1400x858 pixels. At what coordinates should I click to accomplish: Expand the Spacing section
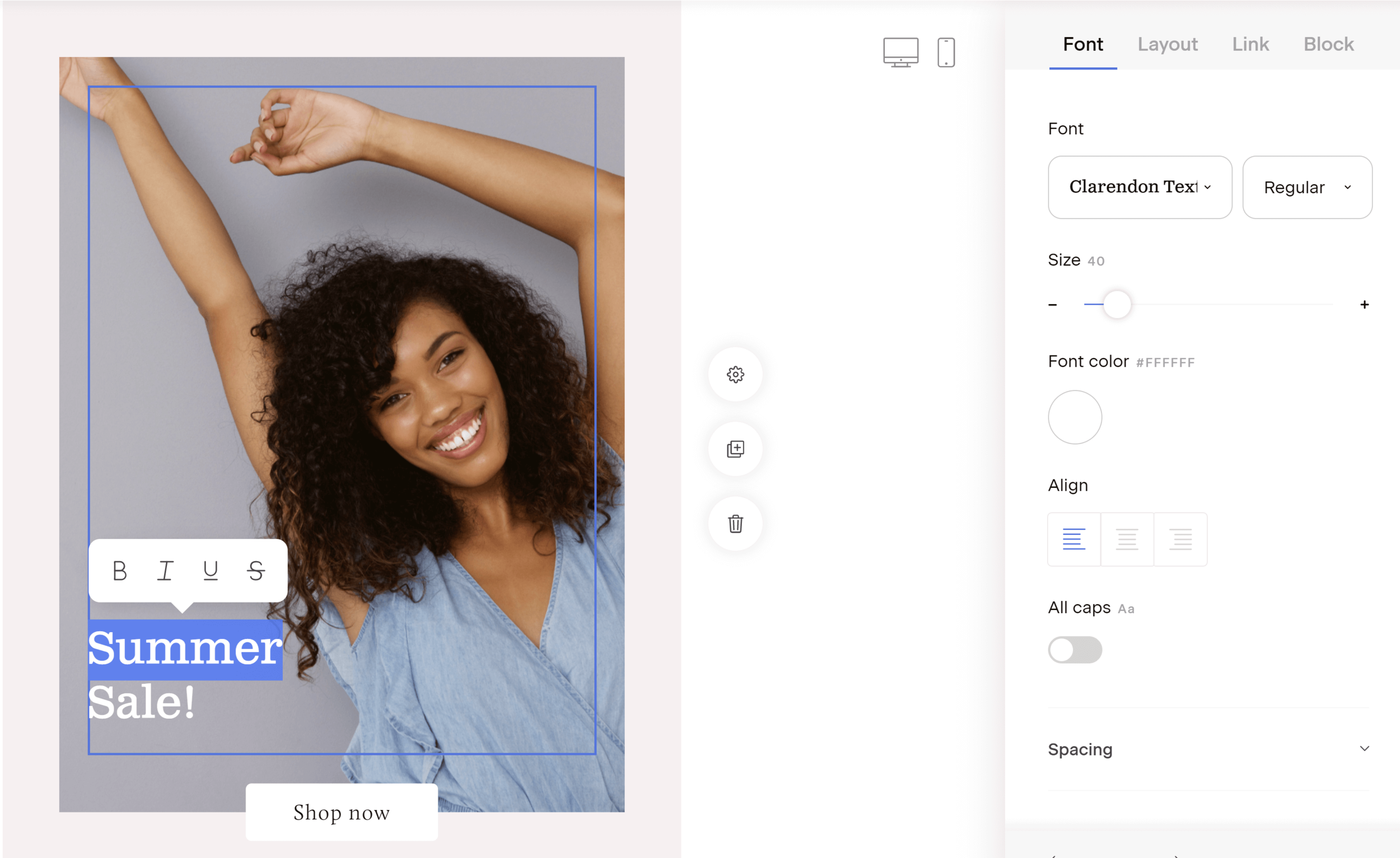click(x=1208, y=749)
